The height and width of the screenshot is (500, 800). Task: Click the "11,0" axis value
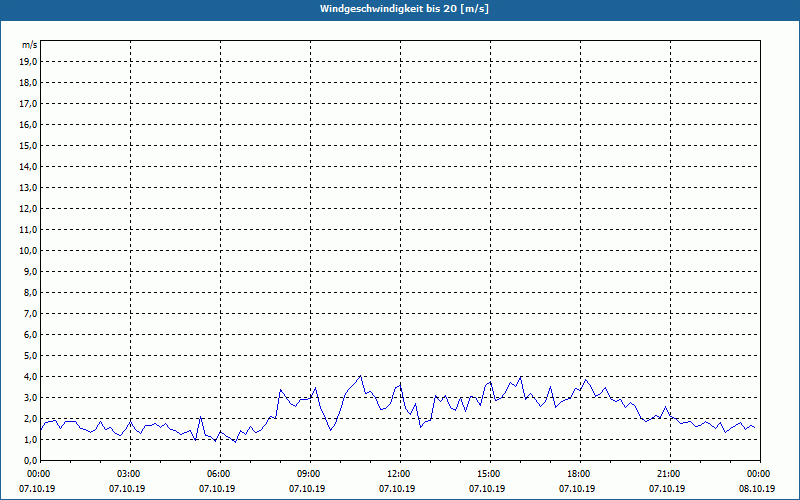pos(29,230)
